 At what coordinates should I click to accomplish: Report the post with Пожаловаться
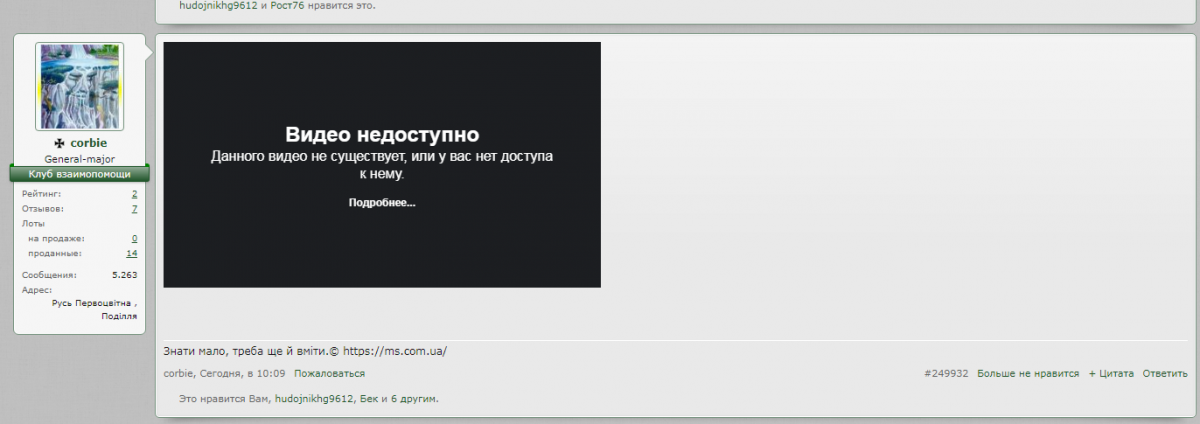[329, 373]
